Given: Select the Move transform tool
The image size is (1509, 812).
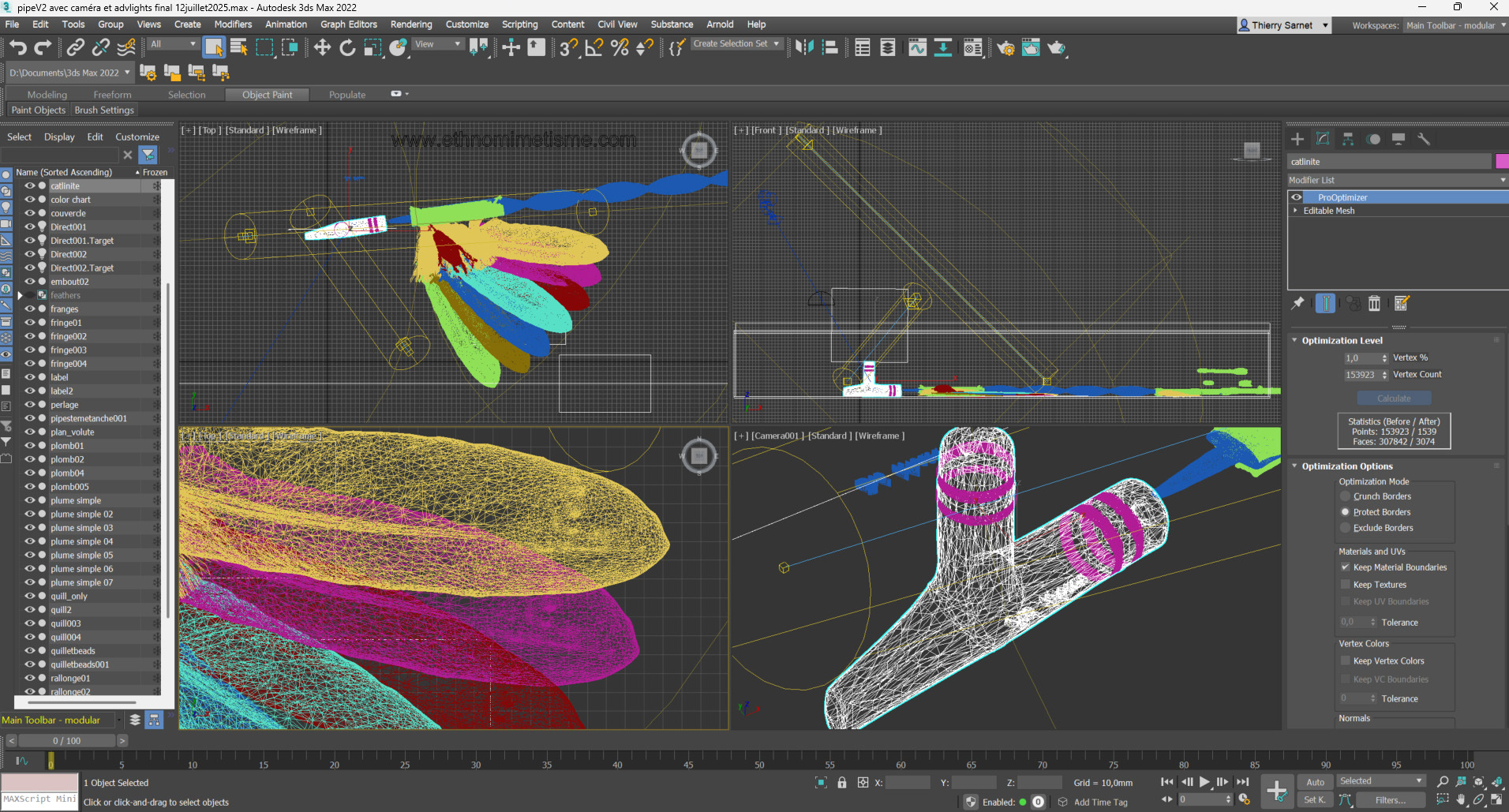Looking at the screenshot, I should [322, 48].
